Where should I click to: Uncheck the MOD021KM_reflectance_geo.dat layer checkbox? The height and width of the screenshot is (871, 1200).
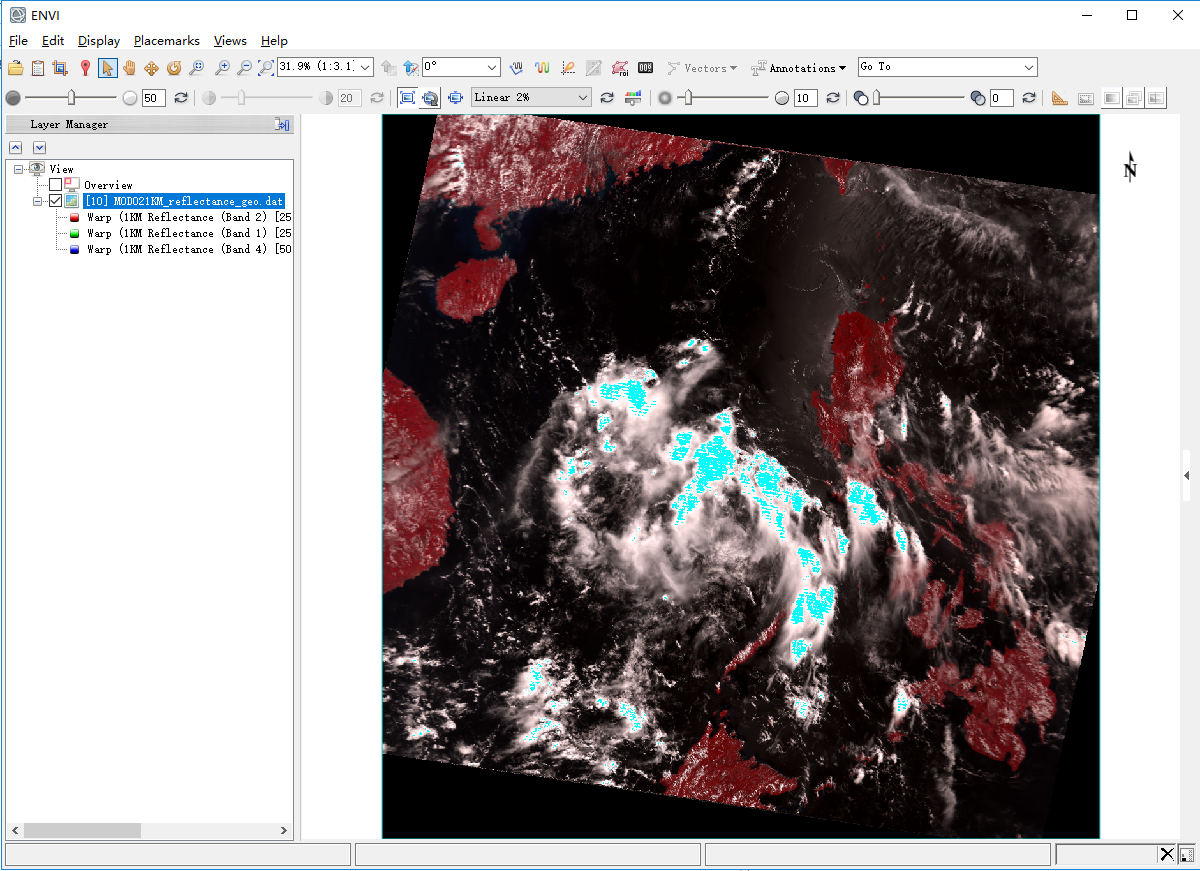[x=55, y=201]
